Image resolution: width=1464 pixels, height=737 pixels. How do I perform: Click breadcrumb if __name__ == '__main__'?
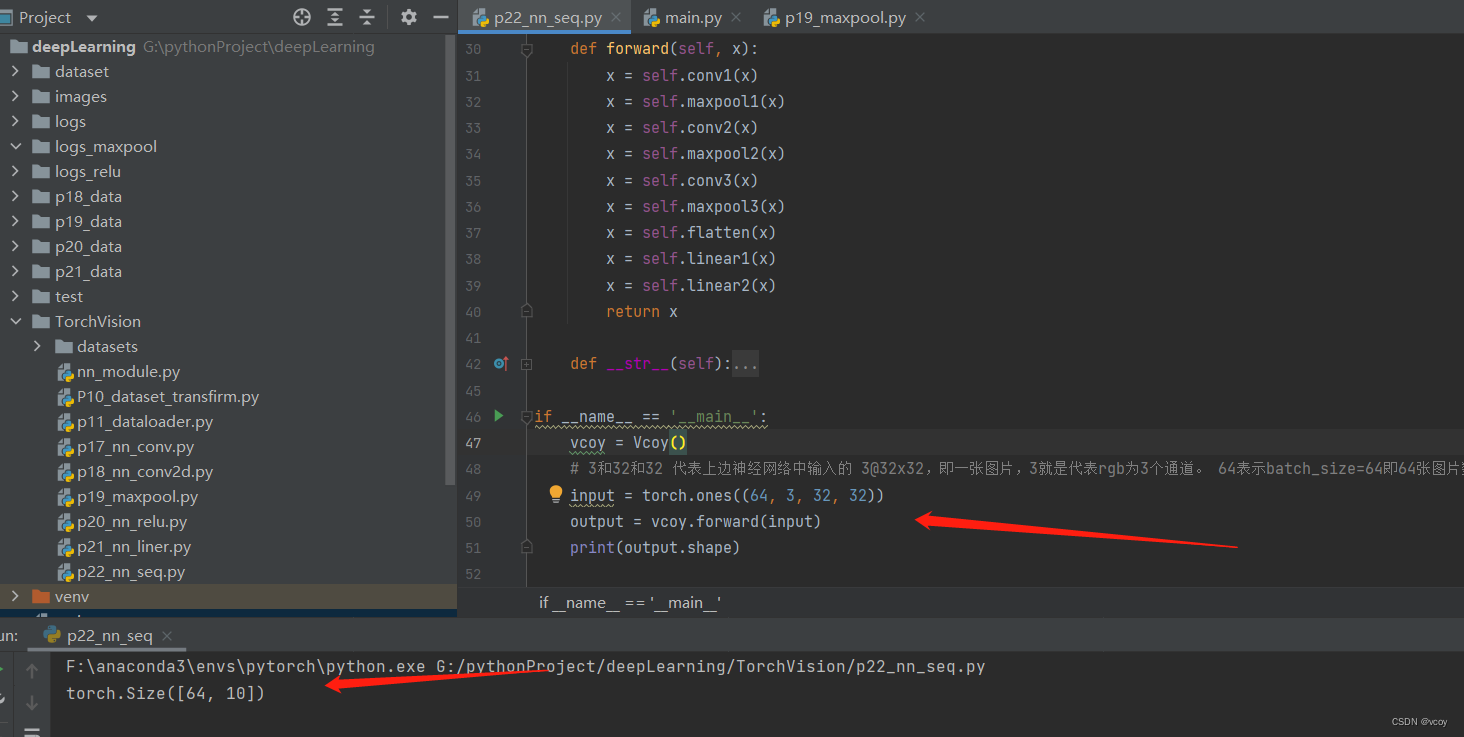630,602
